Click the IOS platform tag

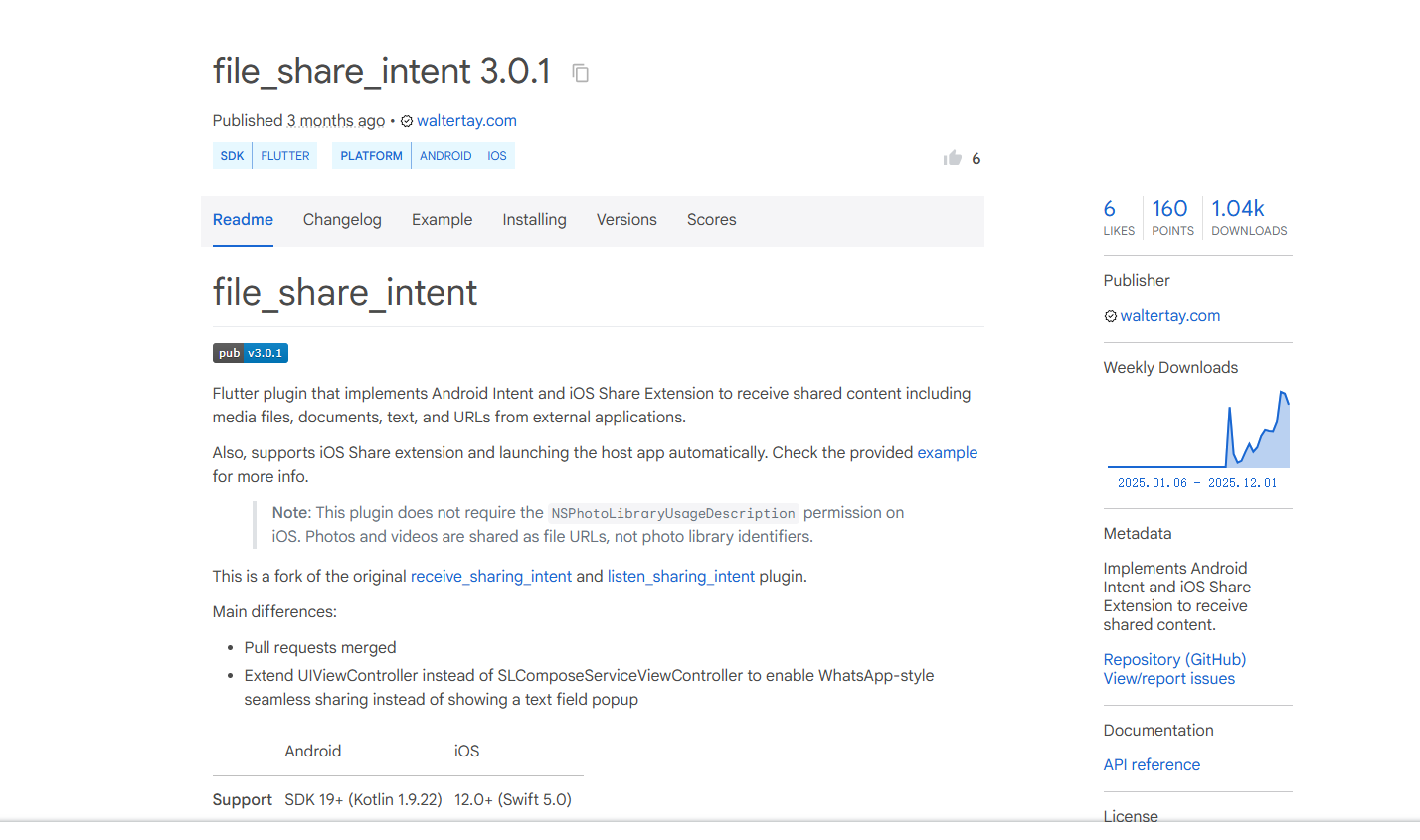click(x=497, y=156)
